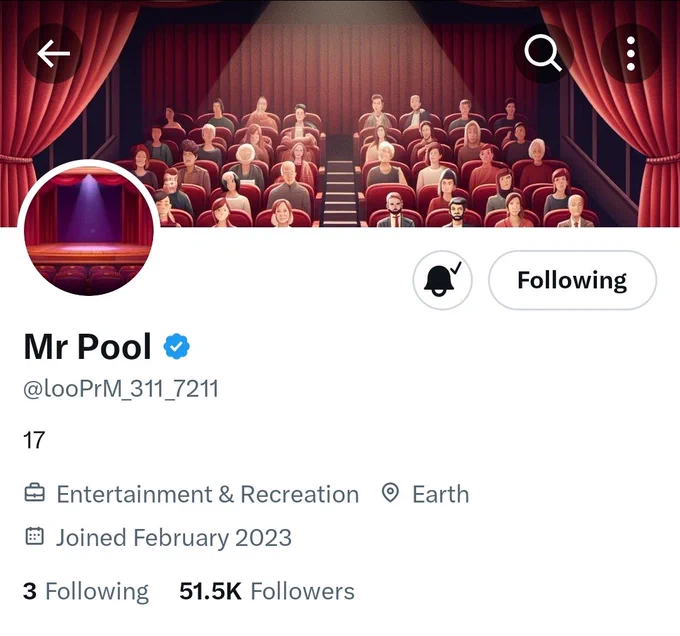
Task: Click the Following button to unfollow
Action: click(x=572, y=280)
